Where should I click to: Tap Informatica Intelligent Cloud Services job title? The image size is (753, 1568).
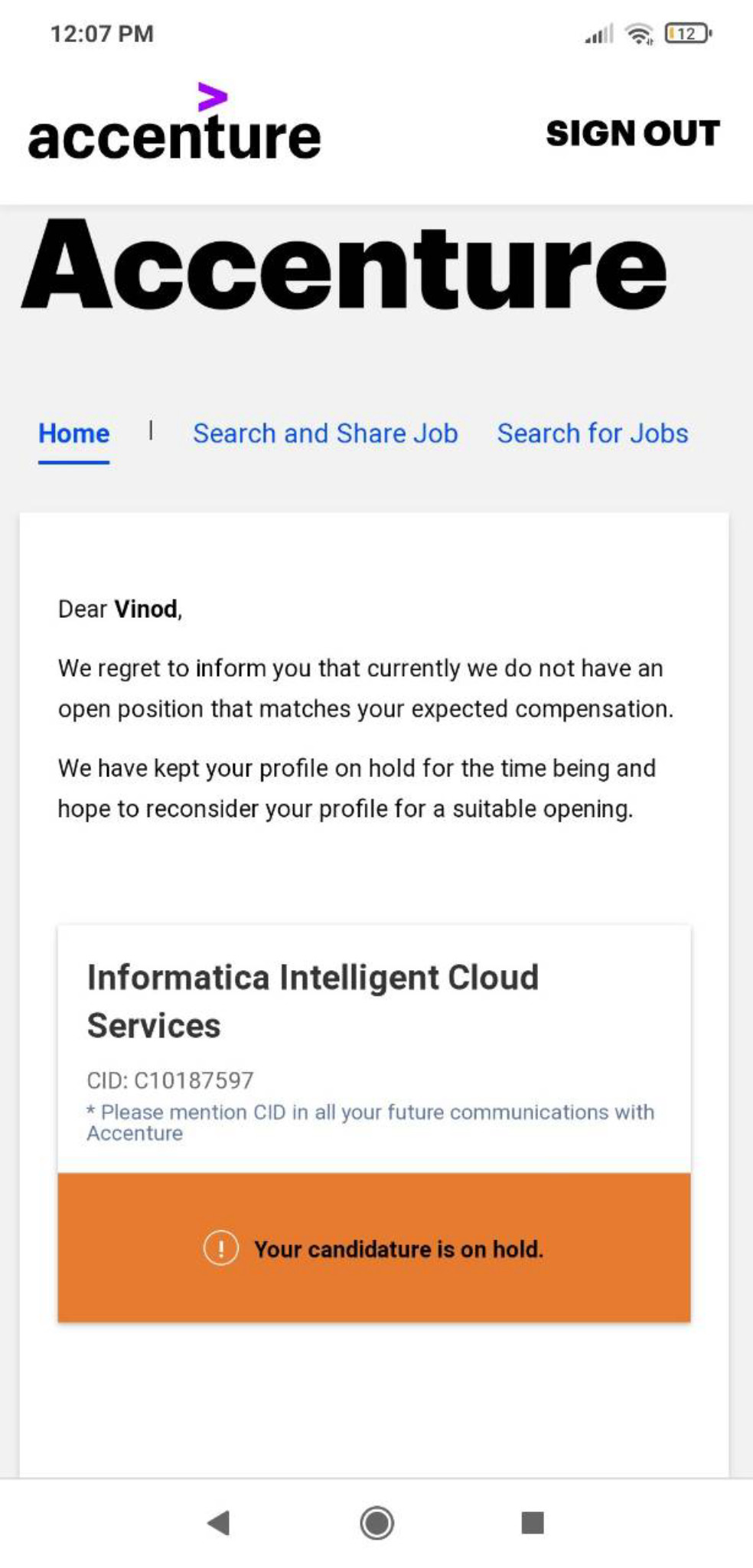point(313,1001)
